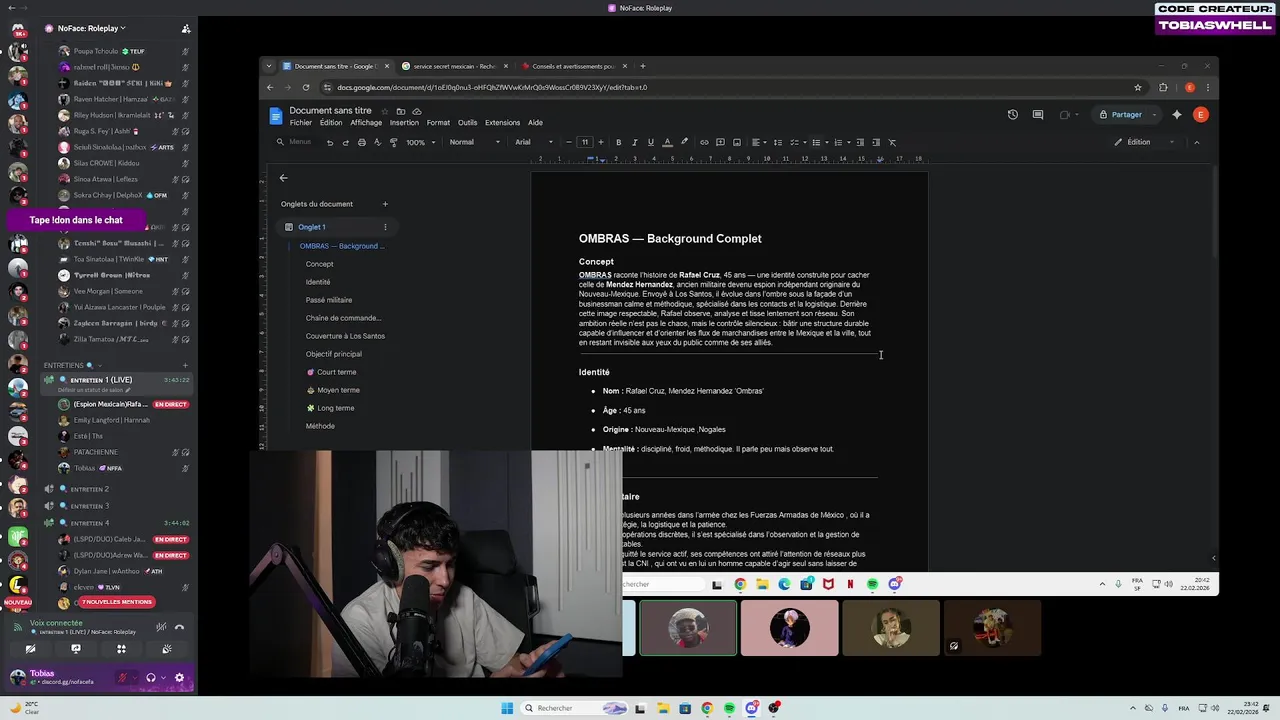This screenshot has width=1280, height=720.
Task: Star the document title
Action: [384, 111]
